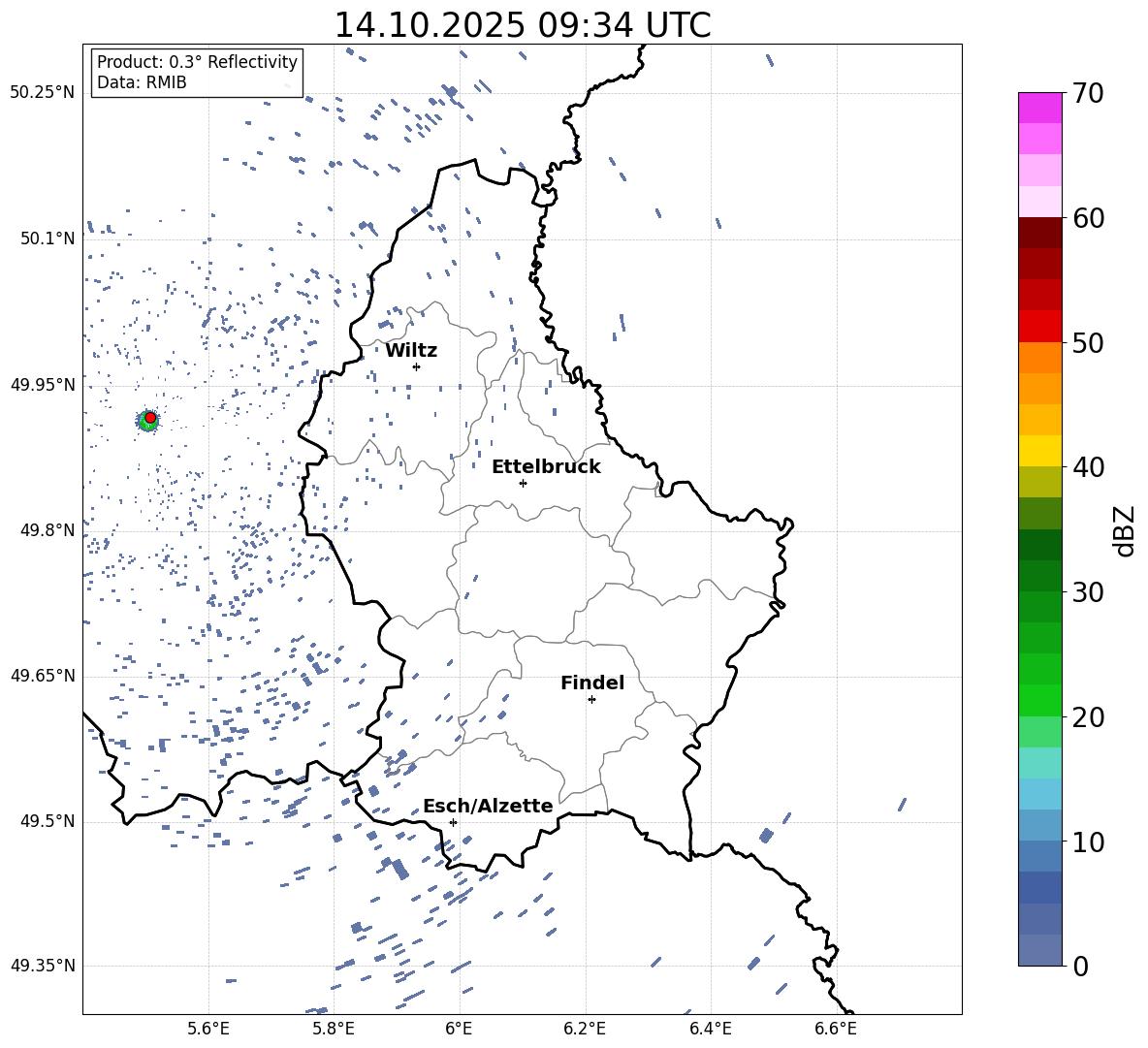Viewport: 1148px width, 1048px height.
Task: Click the 5.8°E longitude label
Action: [x=334, y=1029]
